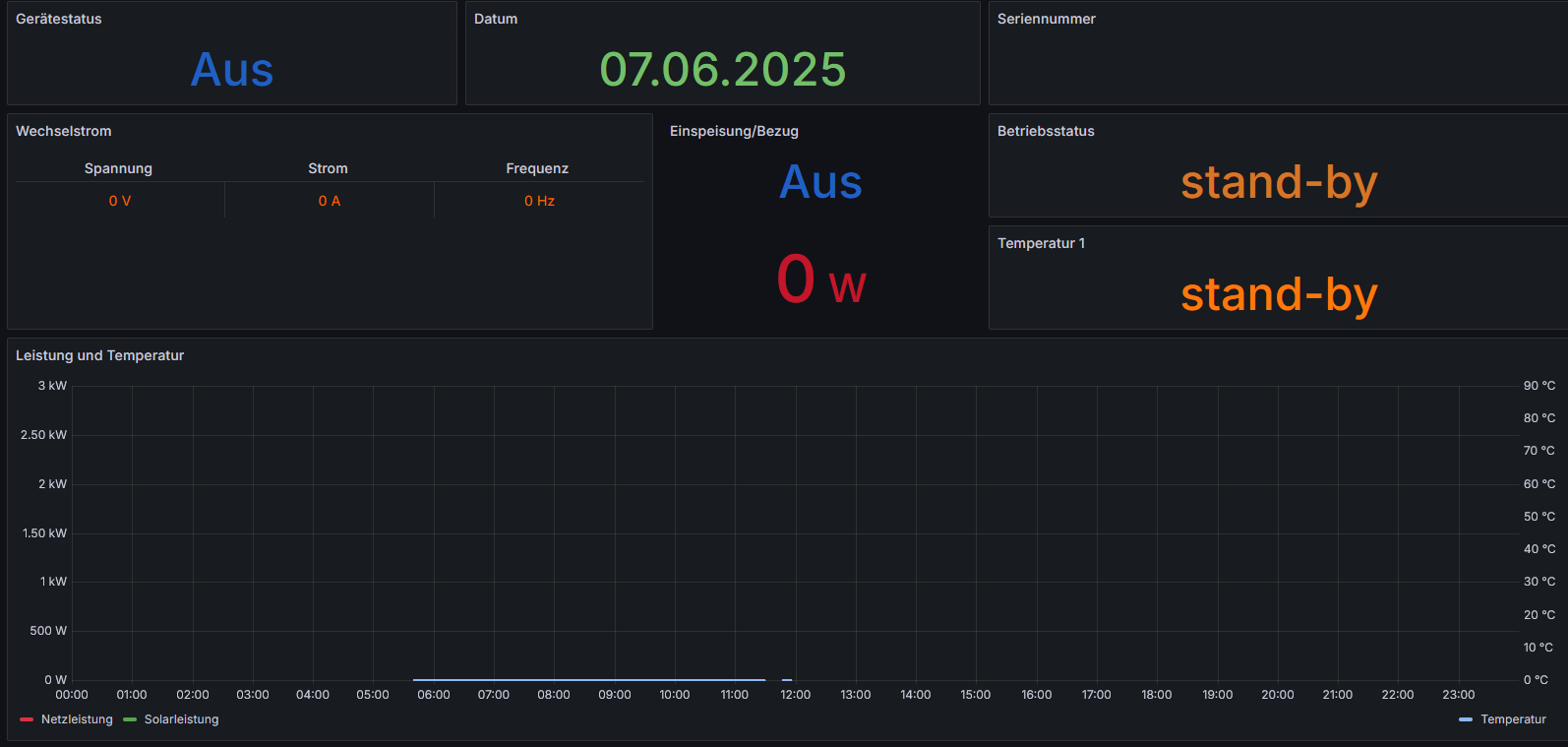1568x747 pixels.
Task: Sort table by the Frequenz column header
Action: tap(537, 168)
